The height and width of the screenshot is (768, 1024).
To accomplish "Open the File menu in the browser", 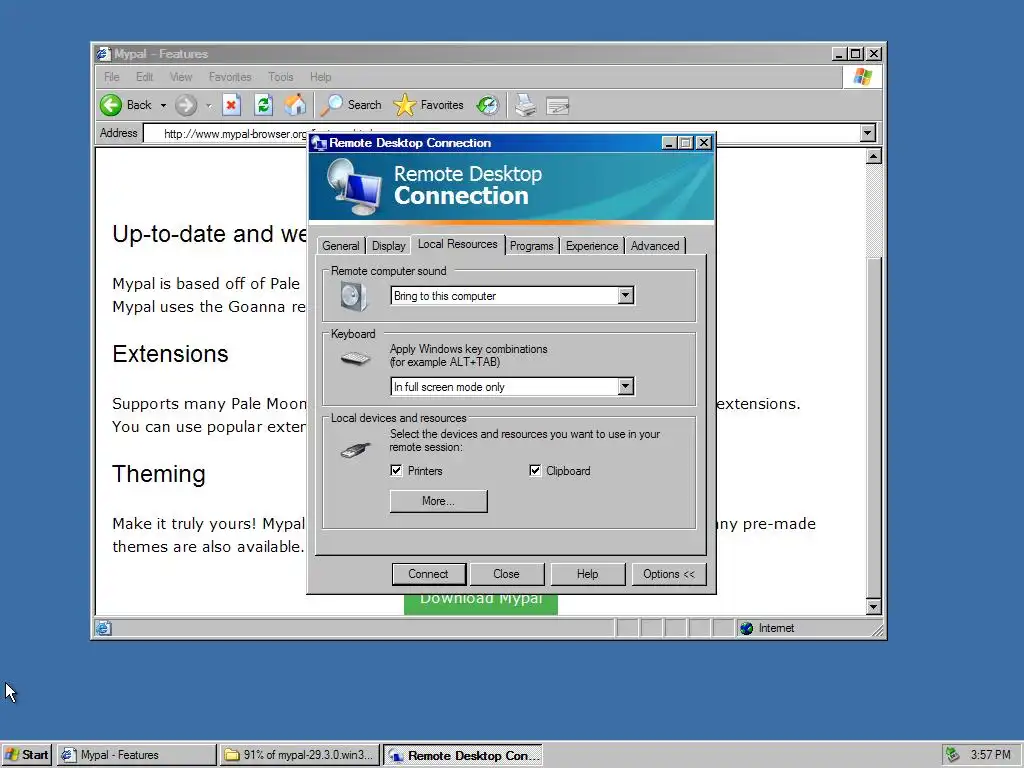I will pyautogui.click(x=112, y=77).
